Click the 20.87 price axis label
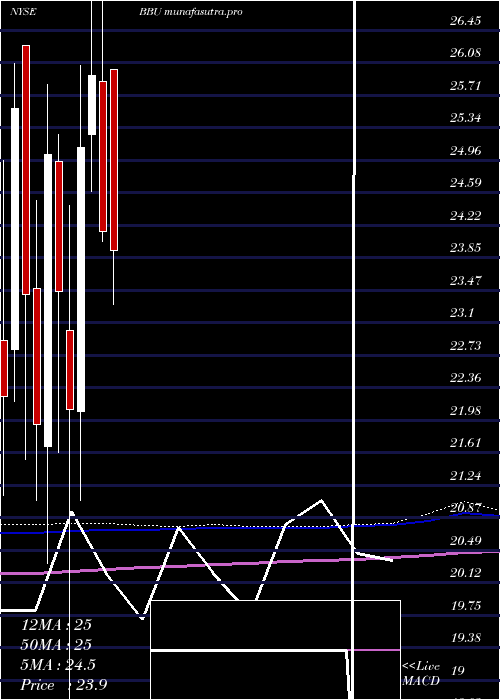This screenshot has width=500, height=700. 465,508
